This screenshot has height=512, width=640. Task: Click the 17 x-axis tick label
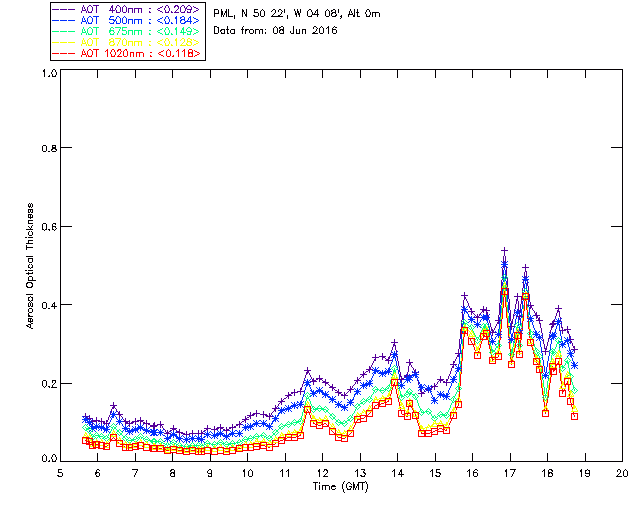(510, 473)
